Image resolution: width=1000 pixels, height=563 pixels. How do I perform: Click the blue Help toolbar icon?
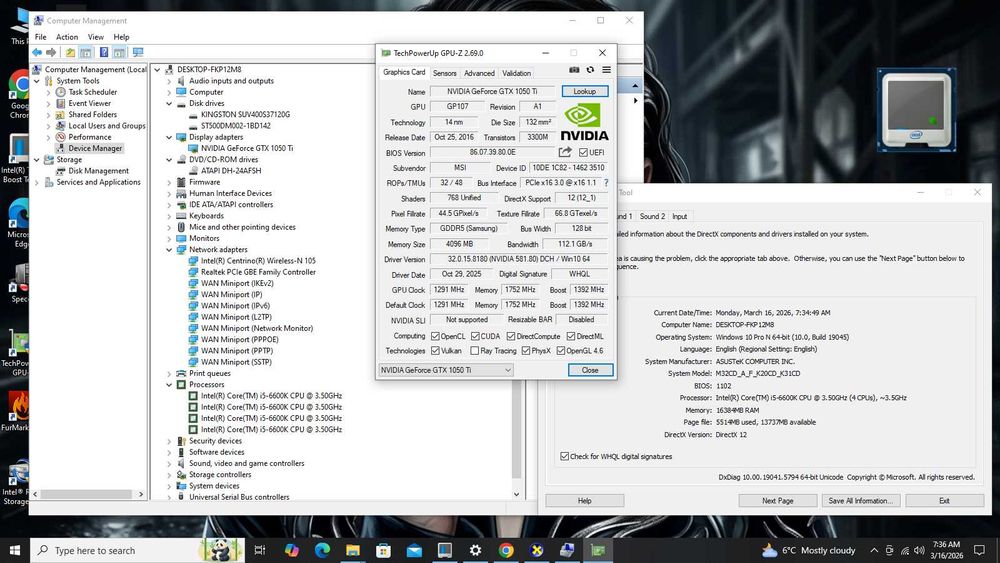click(103, 52)
